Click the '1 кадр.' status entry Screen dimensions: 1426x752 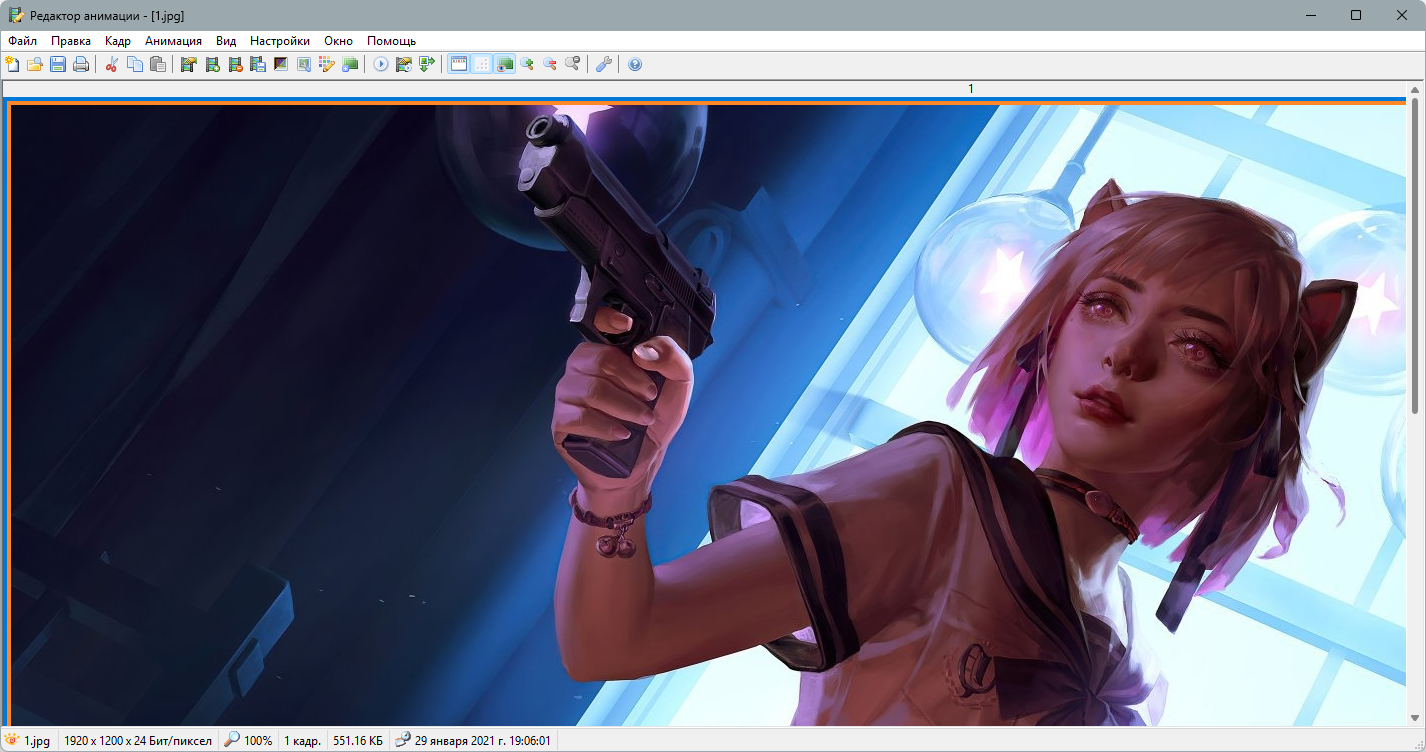[x=302, y=741]
